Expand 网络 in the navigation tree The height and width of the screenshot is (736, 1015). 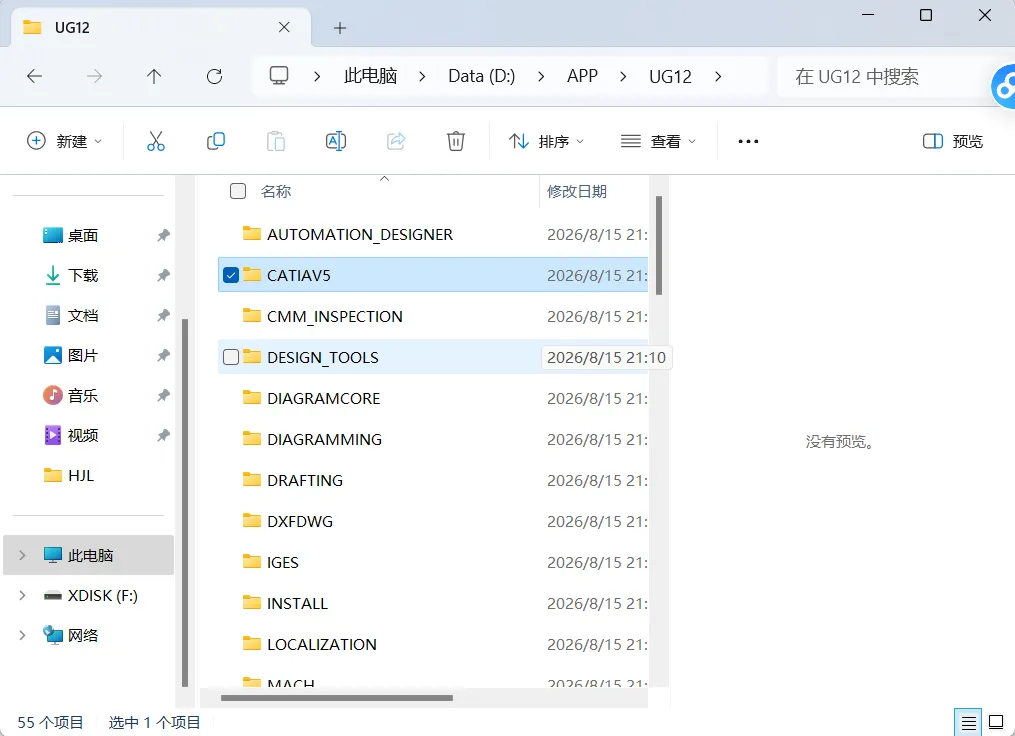tap(22, 636)
